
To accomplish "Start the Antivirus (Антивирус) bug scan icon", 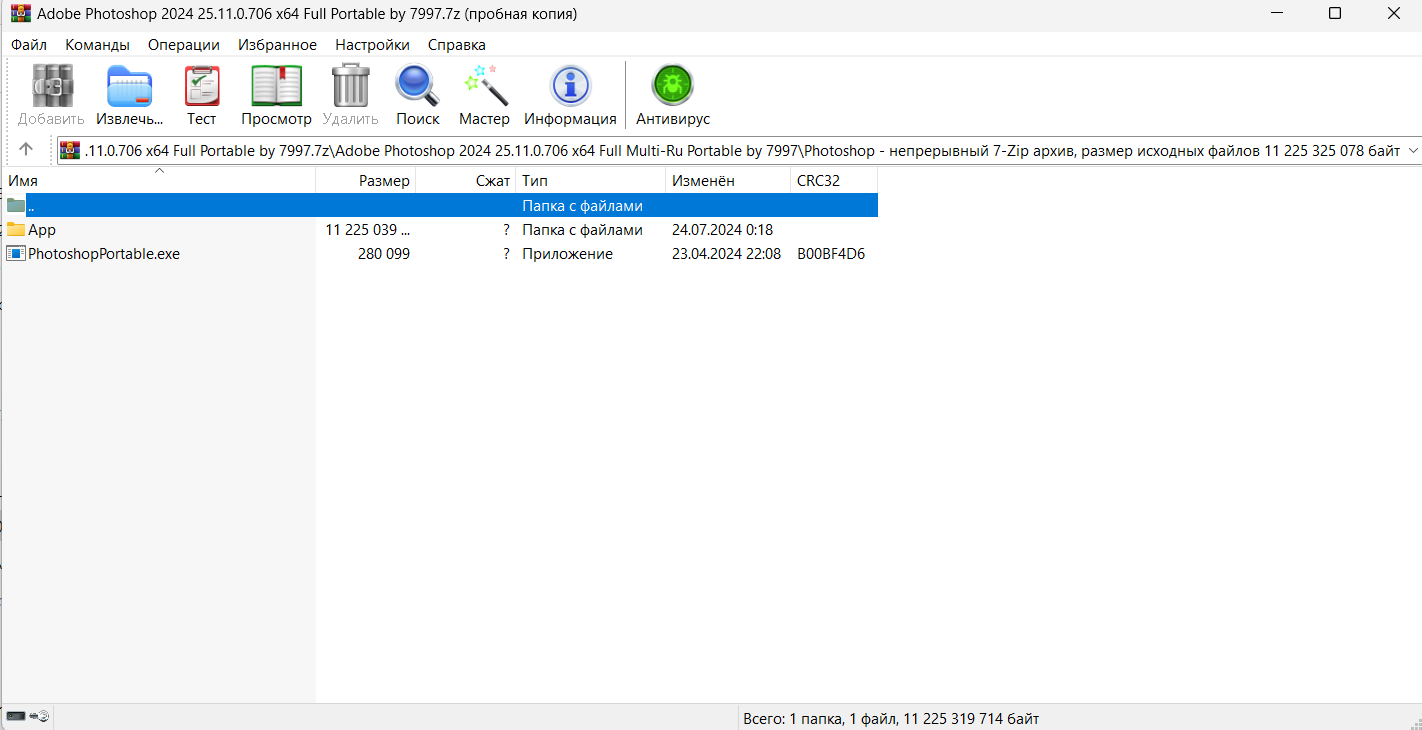I will 673,86.
